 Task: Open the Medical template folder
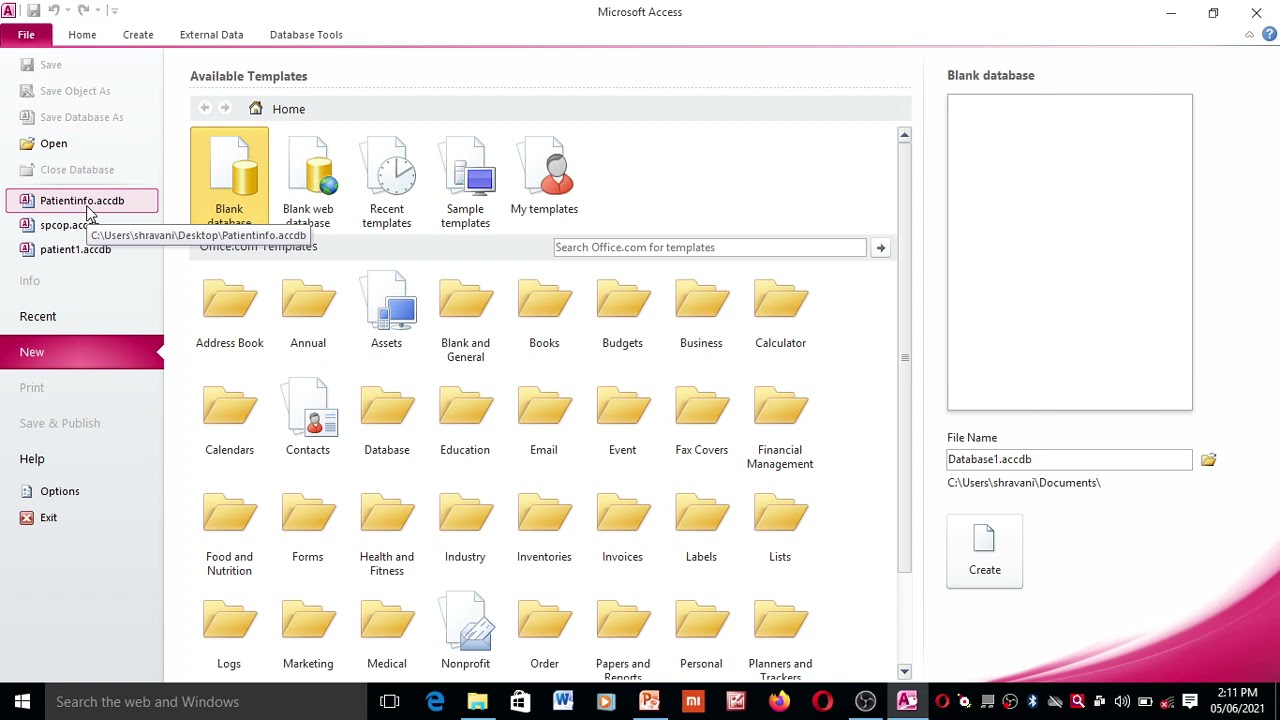coord(386,634)
